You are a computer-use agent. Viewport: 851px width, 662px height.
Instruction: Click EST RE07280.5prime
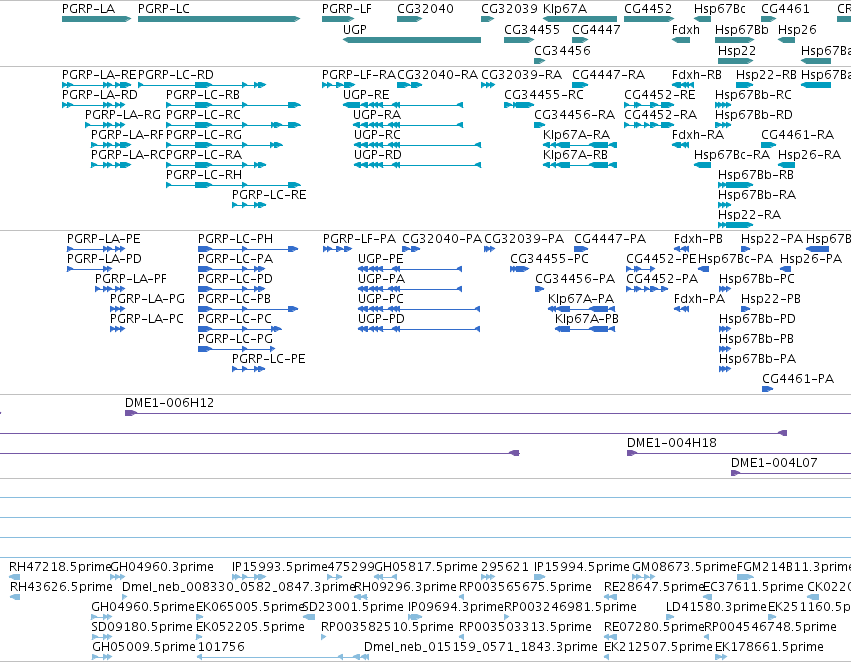(611, 637)
